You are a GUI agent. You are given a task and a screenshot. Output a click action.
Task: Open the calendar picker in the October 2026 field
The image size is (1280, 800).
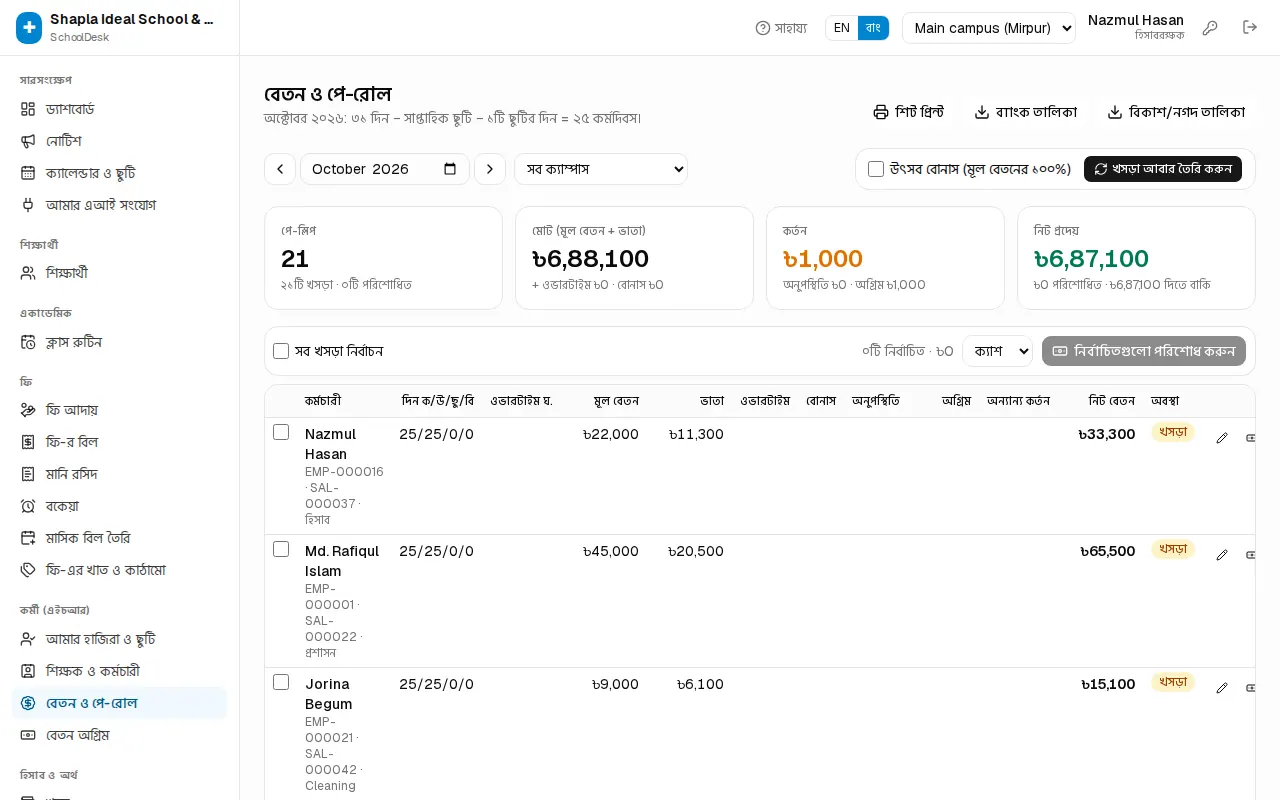[x=450, y=169]
